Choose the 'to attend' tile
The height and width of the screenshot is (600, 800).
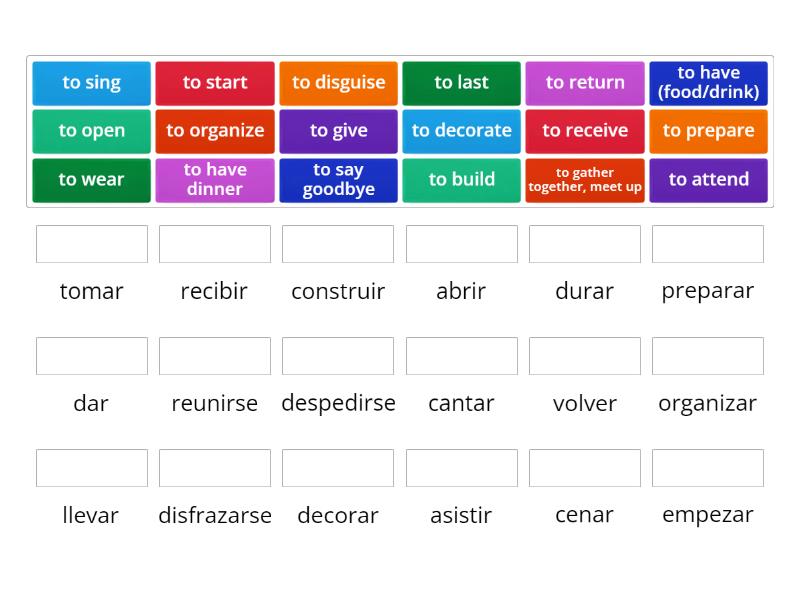tap(708, 180)
